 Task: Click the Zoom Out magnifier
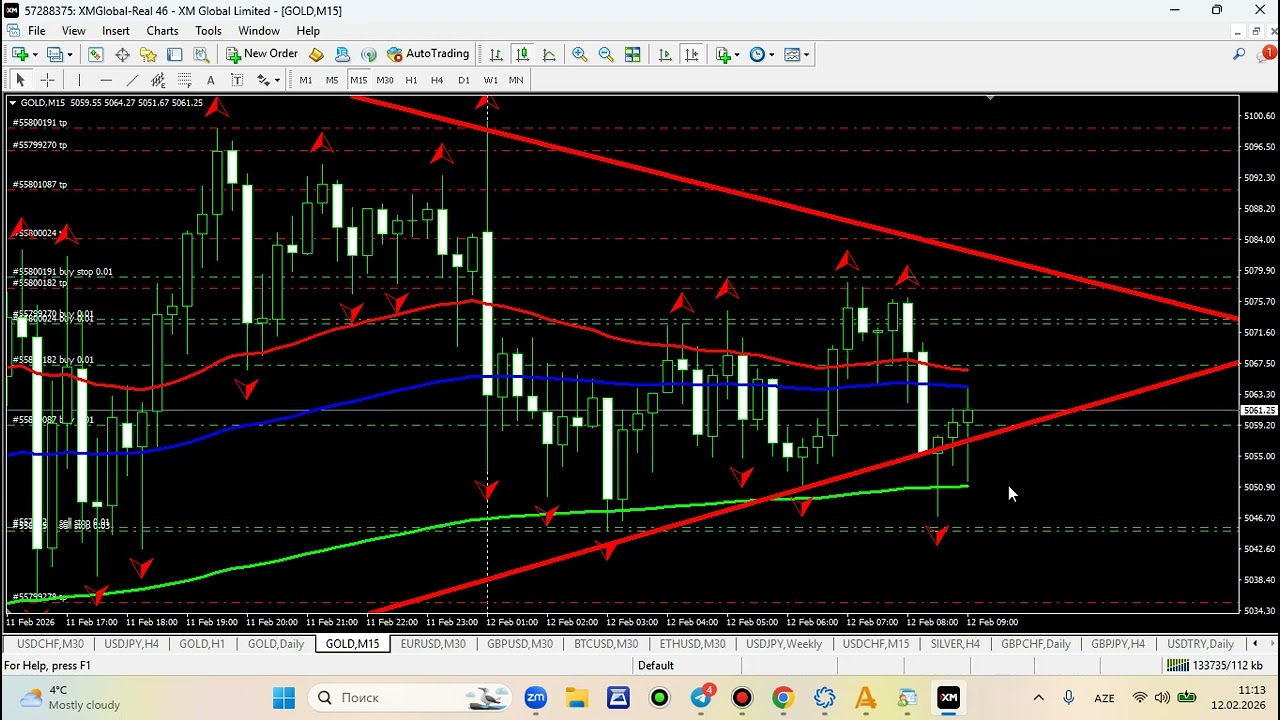pyautogui.click(x=606, y=54)
